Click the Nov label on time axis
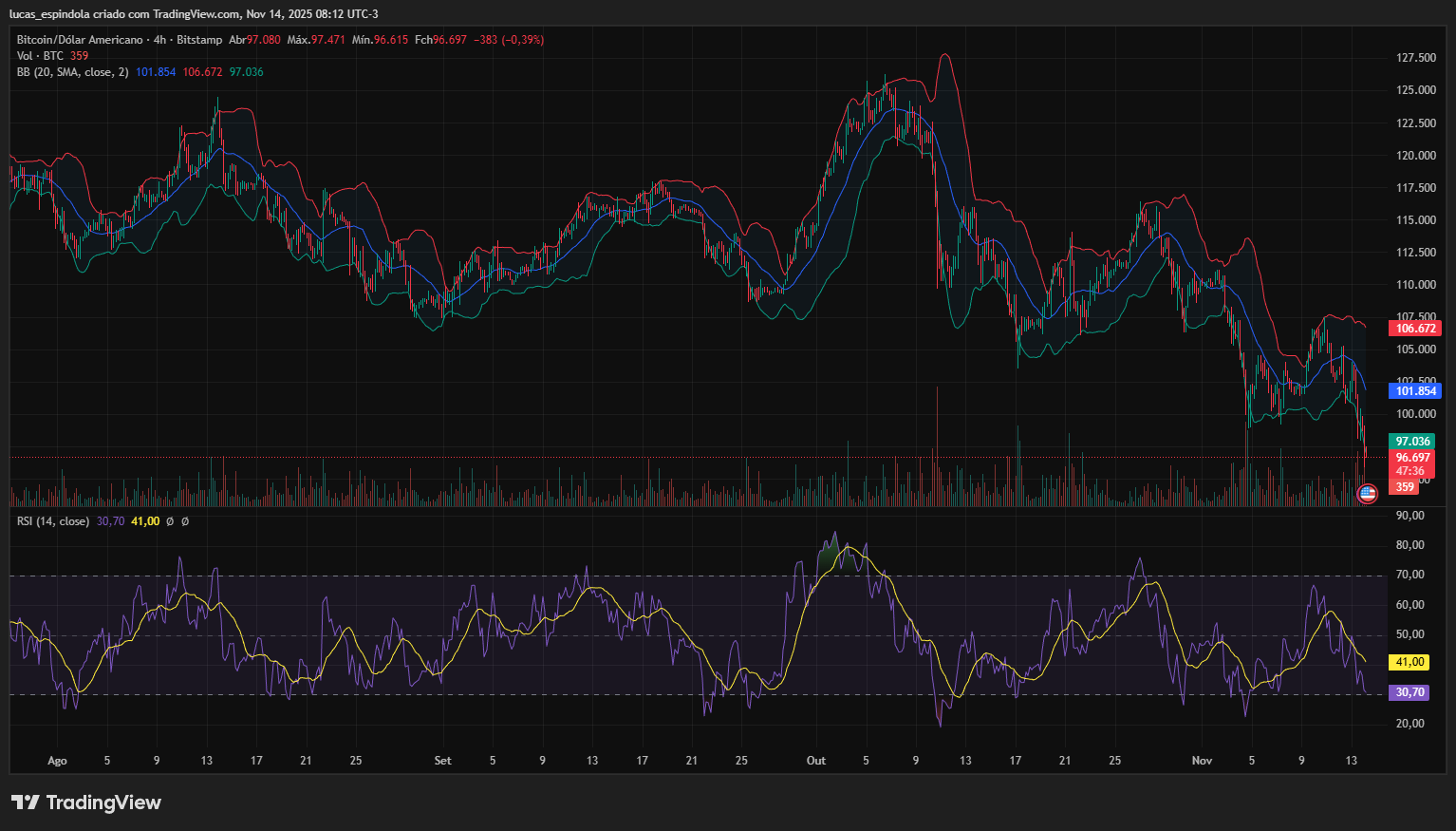1456x831 pixels. pyautogui.click(x=1202, y=761)
